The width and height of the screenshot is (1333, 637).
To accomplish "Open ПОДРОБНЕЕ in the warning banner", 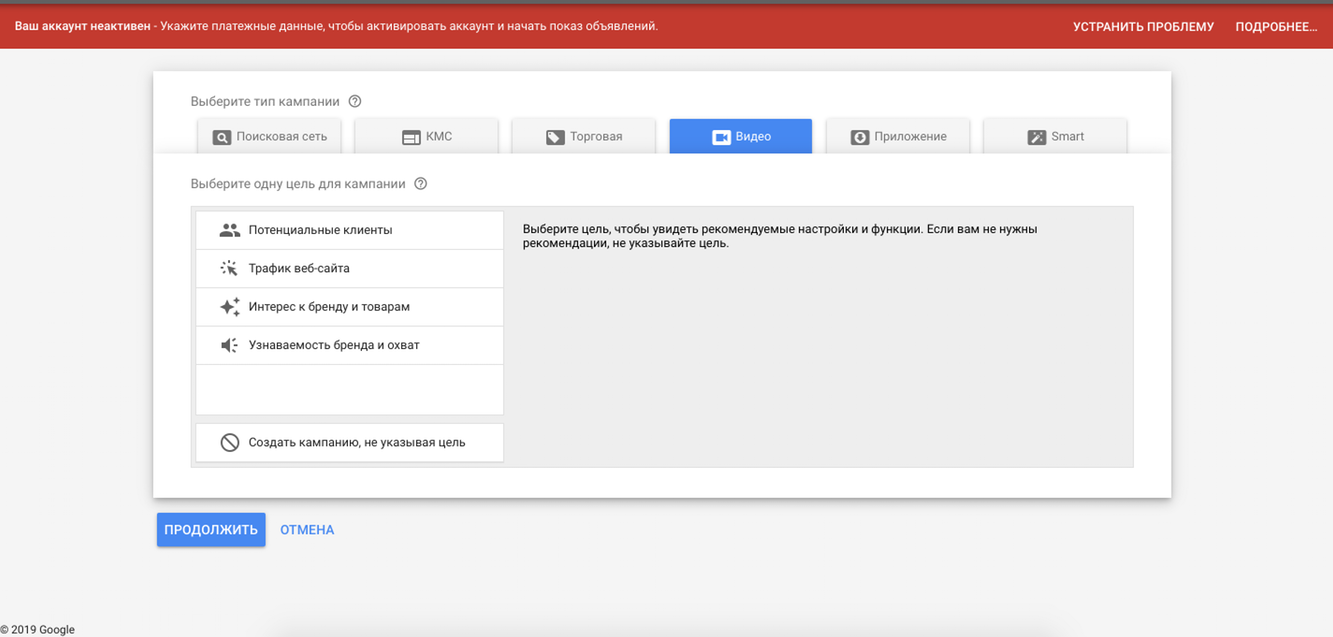I will point(1276,27).
